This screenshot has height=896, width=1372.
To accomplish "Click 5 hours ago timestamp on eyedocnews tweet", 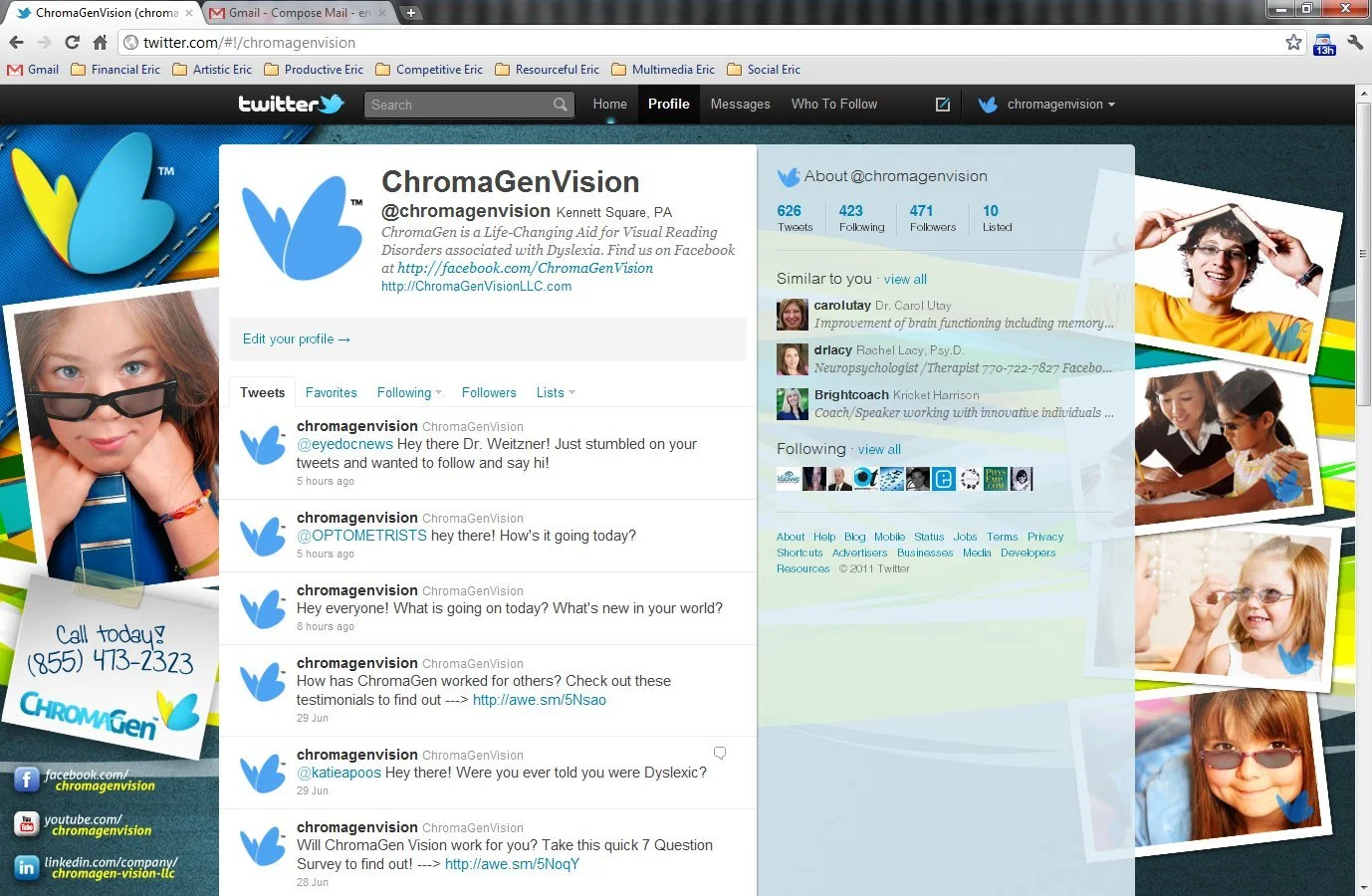I will pos(325,482).
